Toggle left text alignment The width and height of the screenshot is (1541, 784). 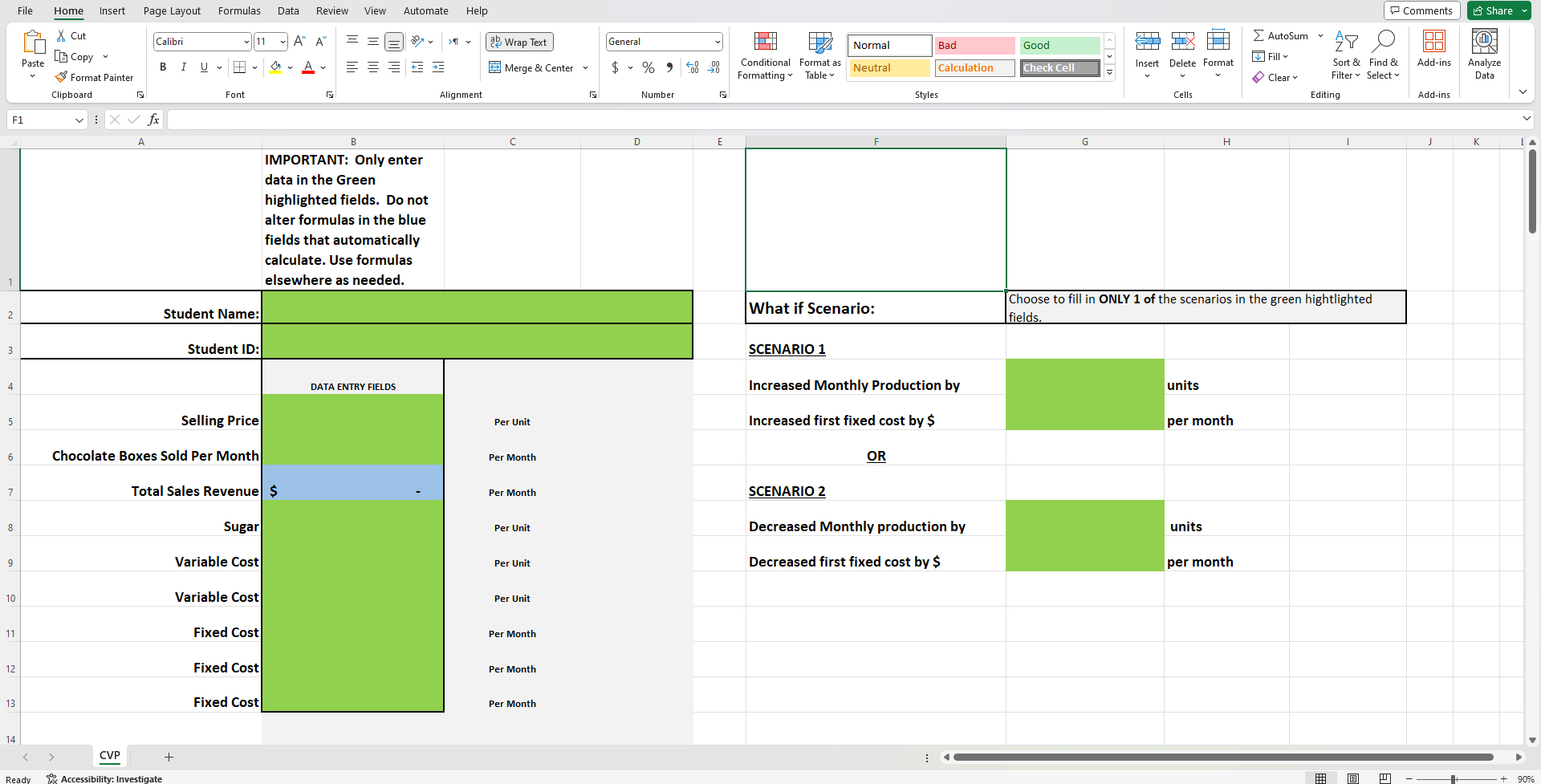coord(352,67)
